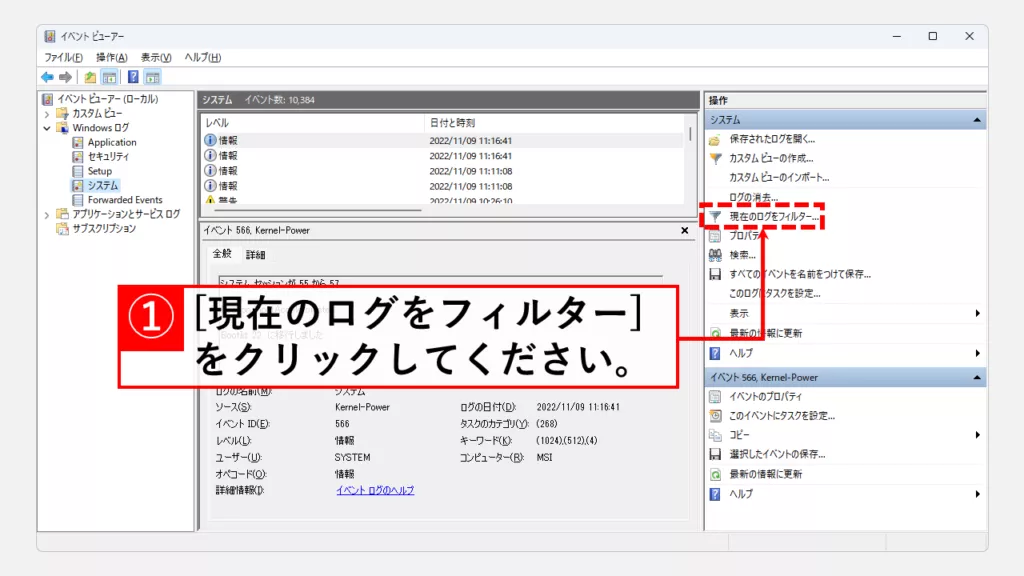The height and width of the screenshot is (576, 1024).
Task: Open the 操作(A) menu
Action: 111,57
